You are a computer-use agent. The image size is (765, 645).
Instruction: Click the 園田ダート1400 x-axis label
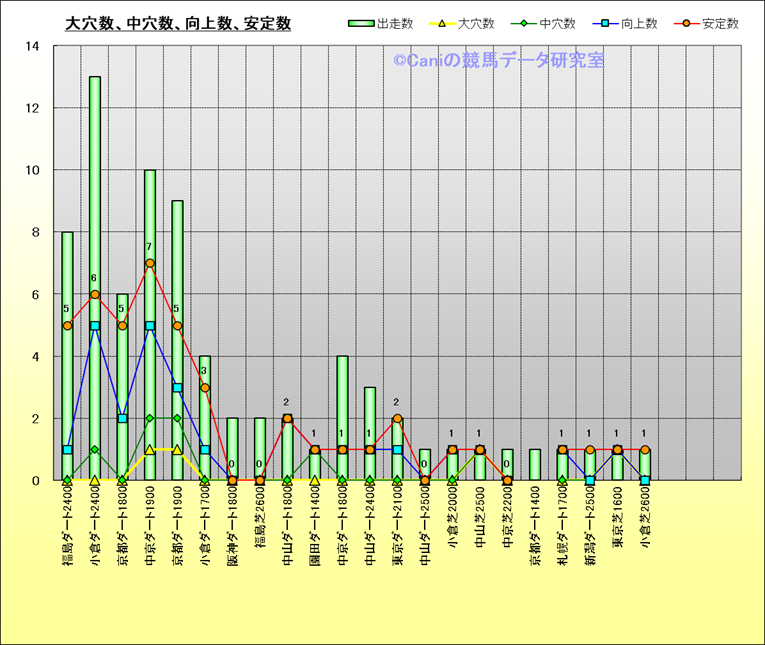point(315,533)
